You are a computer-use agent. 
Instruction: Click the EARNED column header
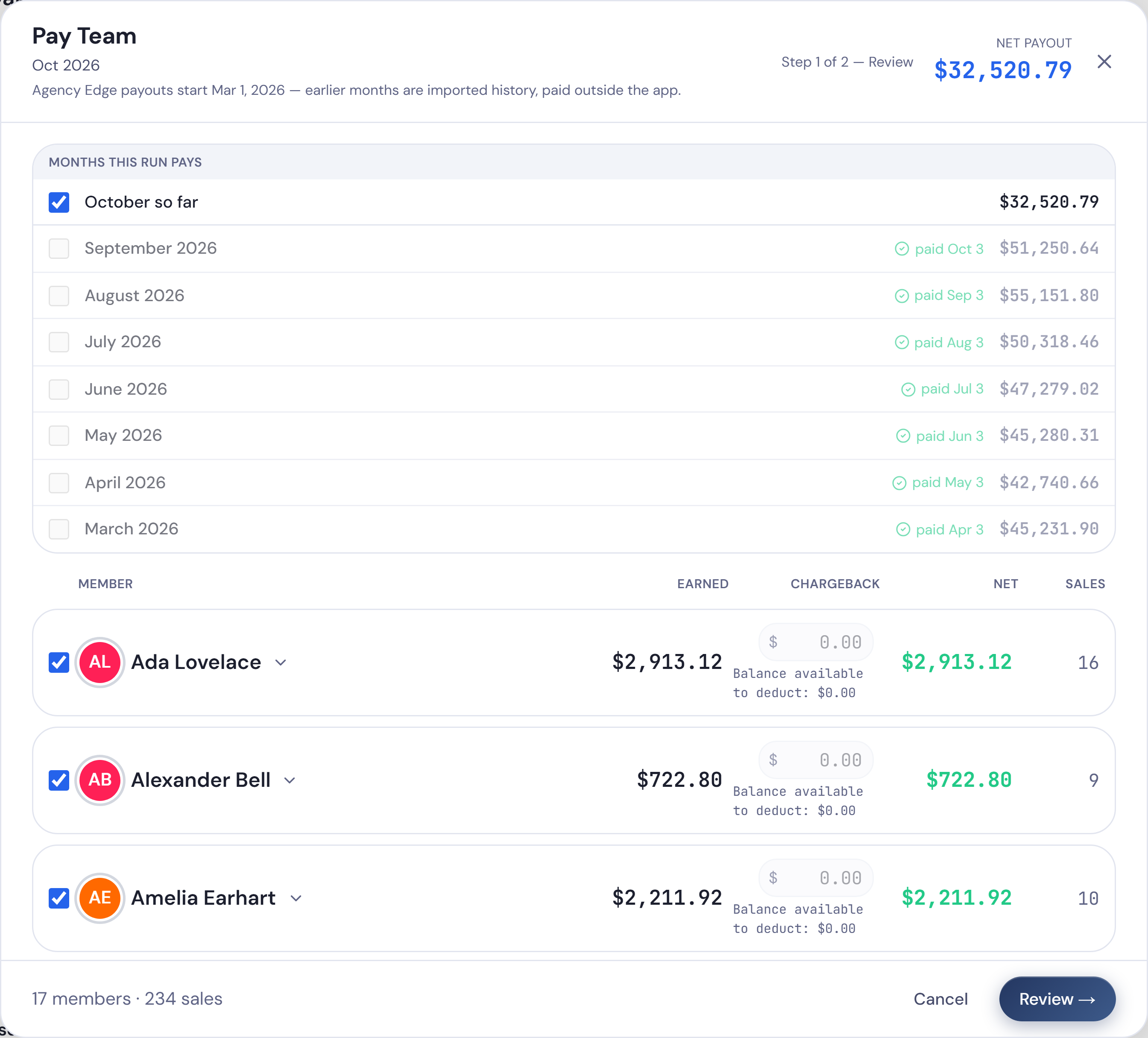[x=703, y=584]
